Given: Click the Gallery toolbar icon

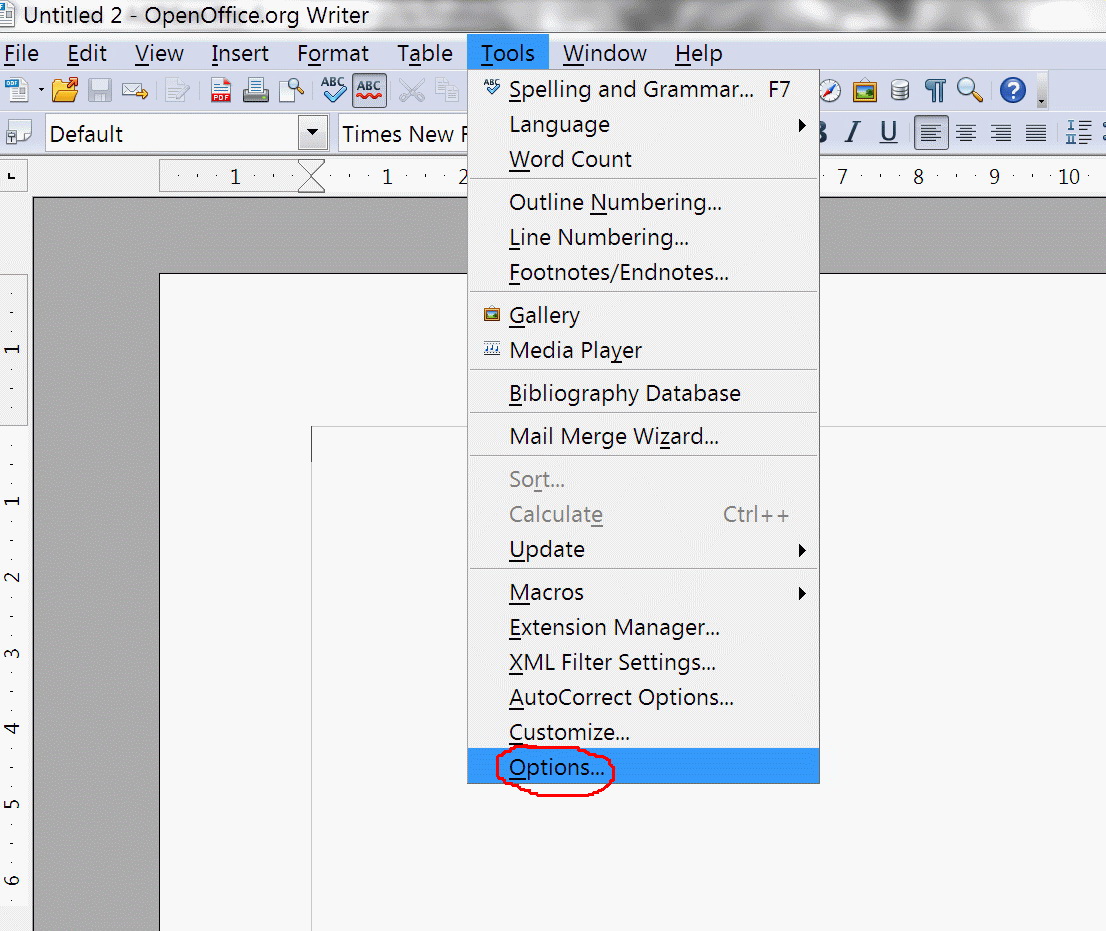Looking at the screenshot, I should click(865, 90).
